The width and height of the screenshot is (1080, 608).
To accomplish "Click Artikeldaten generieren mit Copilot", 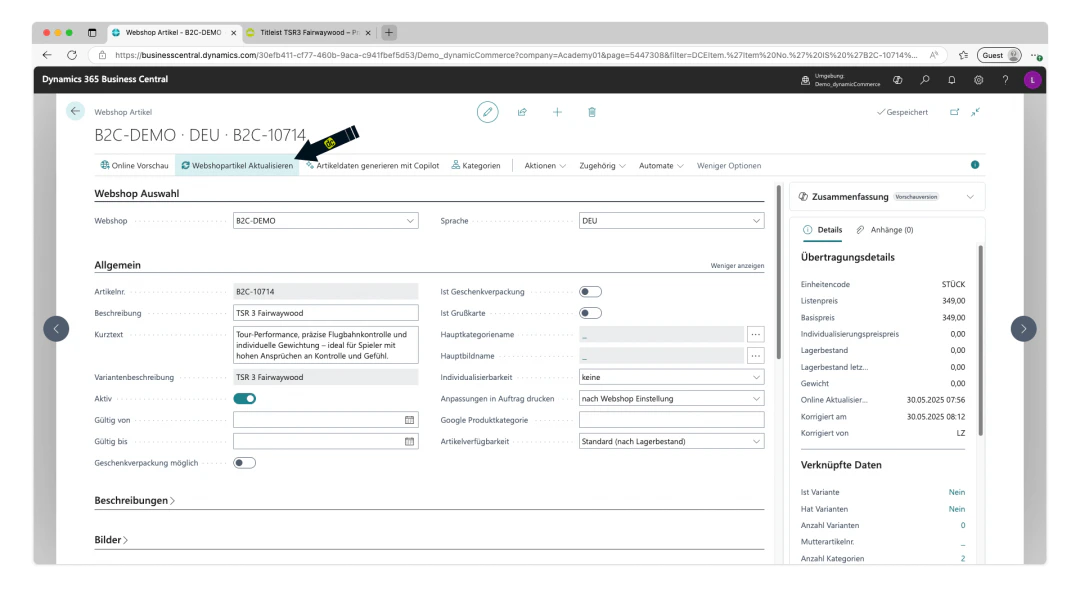I will tap(373, 166).
